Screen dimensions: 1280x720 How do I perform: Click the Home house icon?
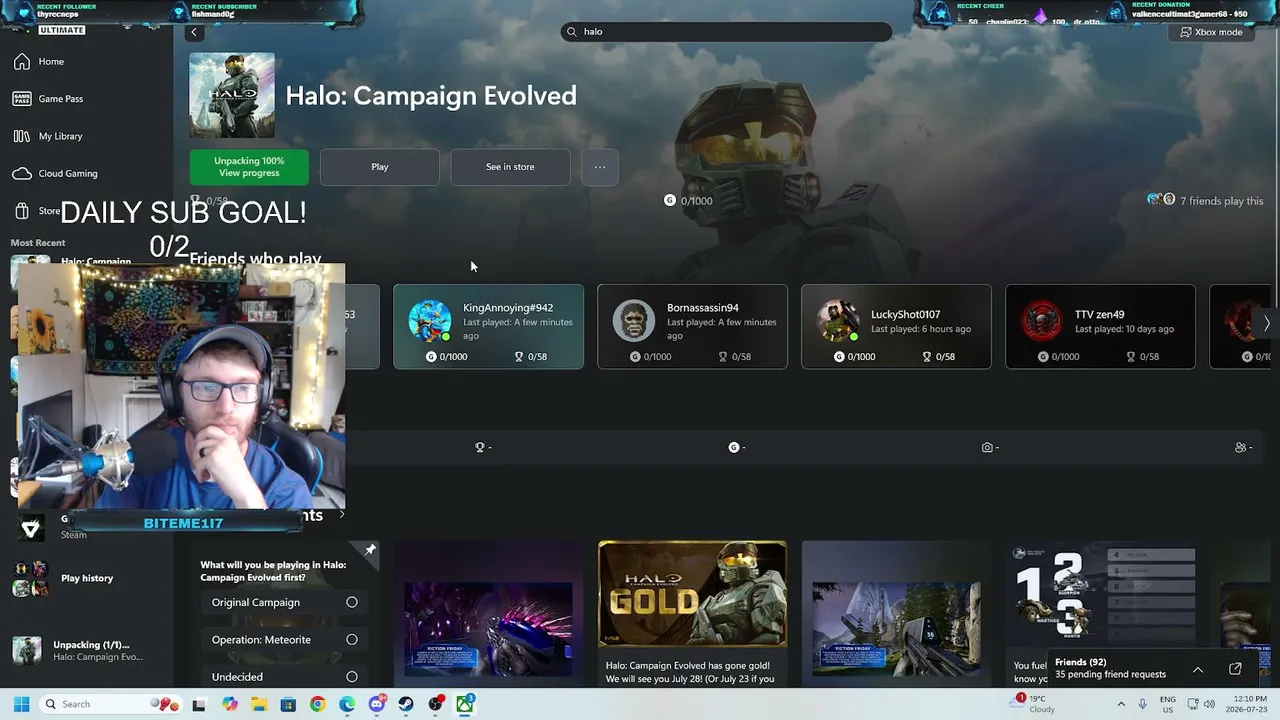21,62
